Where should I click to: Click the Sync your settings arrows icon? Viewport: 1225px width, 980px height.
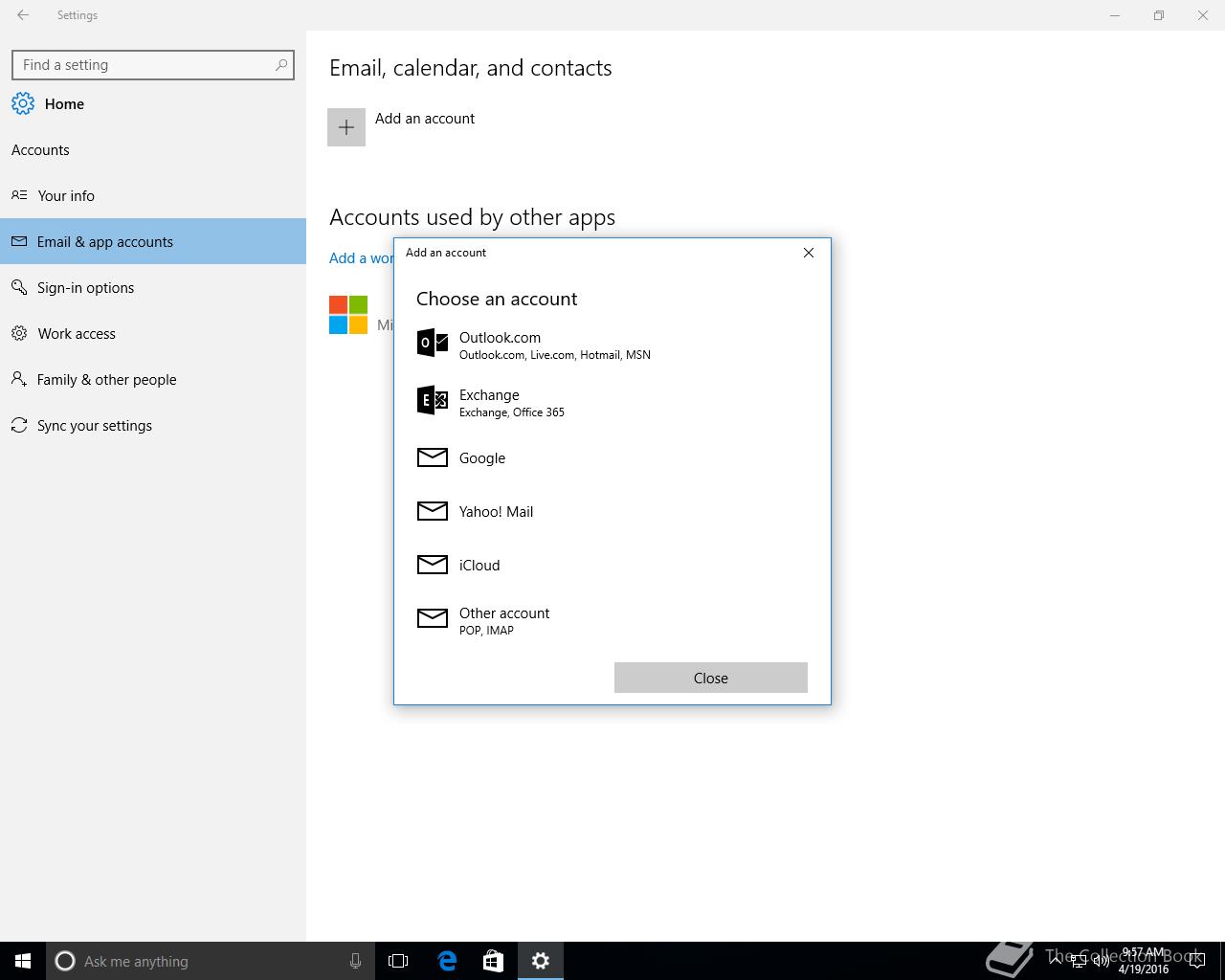(19, 425)
